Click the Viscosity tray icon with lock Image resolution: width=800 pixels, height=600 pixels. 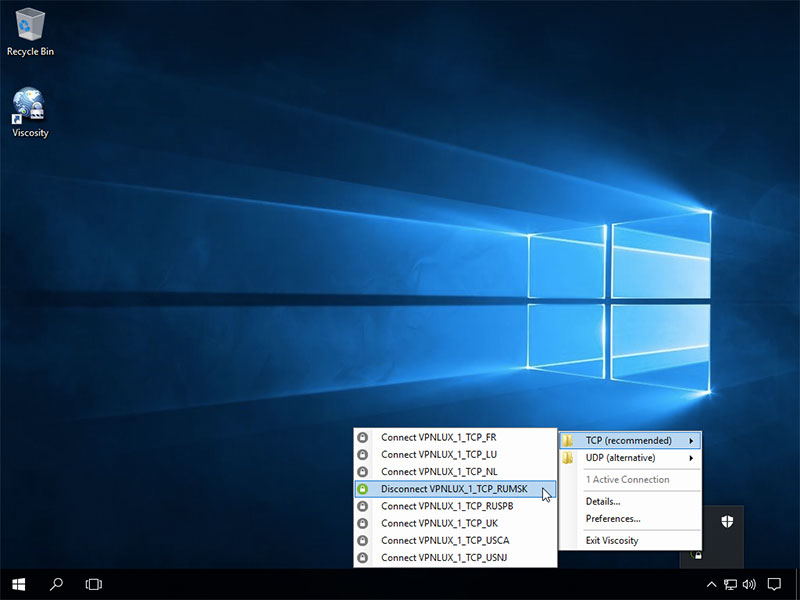[x=695, y=554]
